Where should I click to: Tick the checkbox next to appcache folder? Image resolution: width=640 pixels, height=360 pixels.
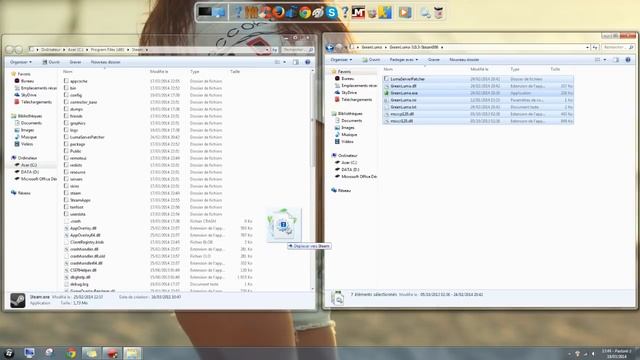click(66, 81)
